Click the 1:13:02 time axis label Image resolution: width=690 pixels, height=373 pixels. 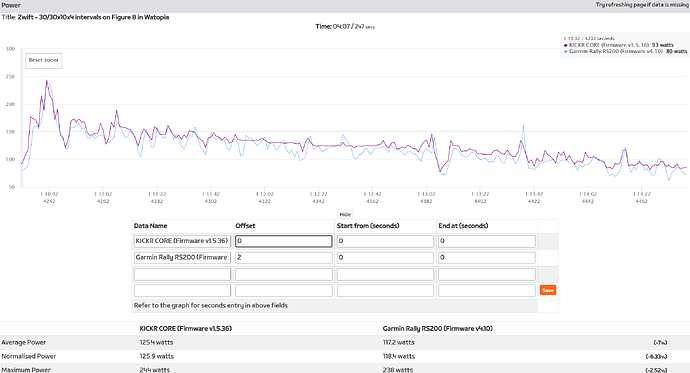[426, 194]
